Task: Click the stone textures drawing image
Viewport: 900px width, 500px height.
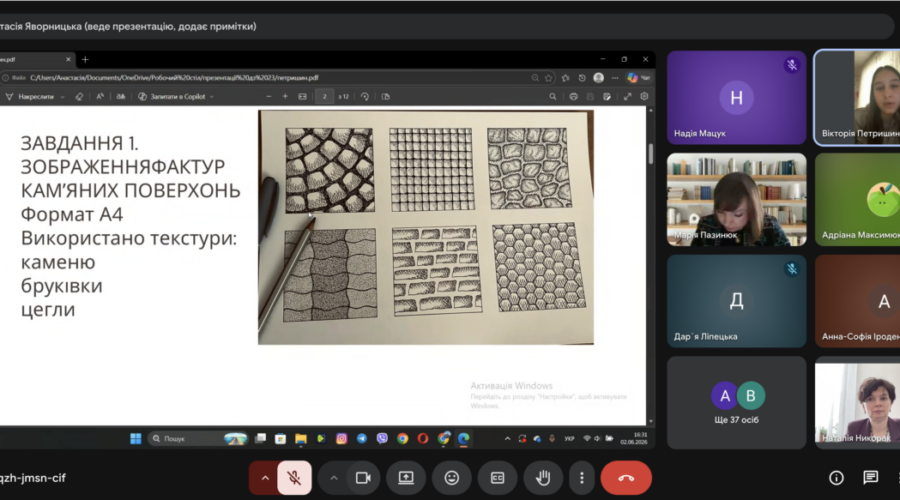Action: [x=426, y=227]
